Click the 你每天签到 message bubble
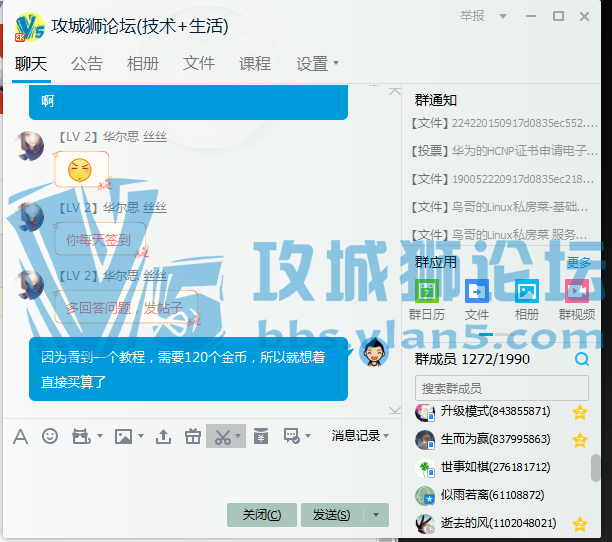The image size is (612, 542). tap(100, 239)
